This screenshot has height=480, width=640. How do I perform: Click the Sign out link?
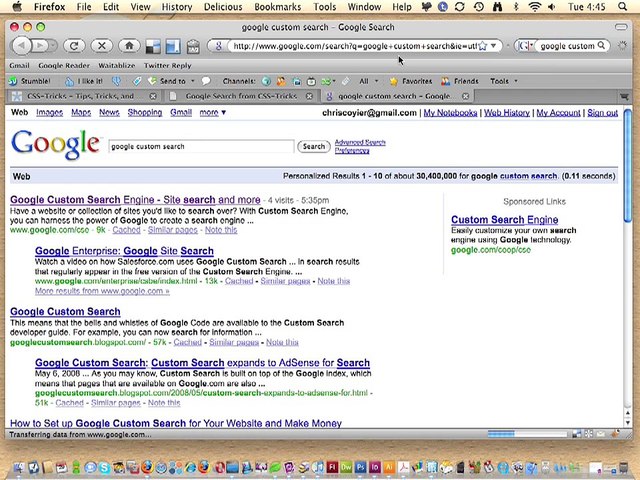pyautogui.click(x=602, y=113)
